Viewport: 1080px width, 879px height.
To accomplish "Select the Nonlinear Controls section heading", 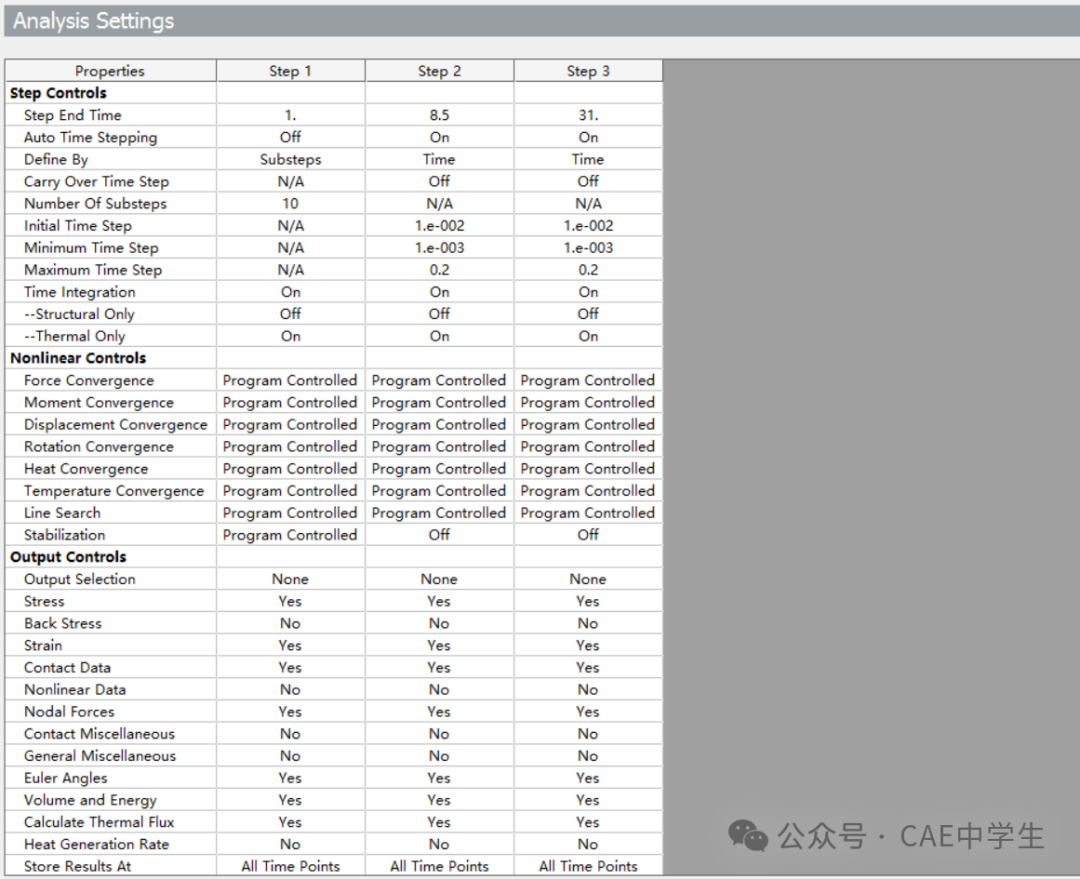I will 79,358.
